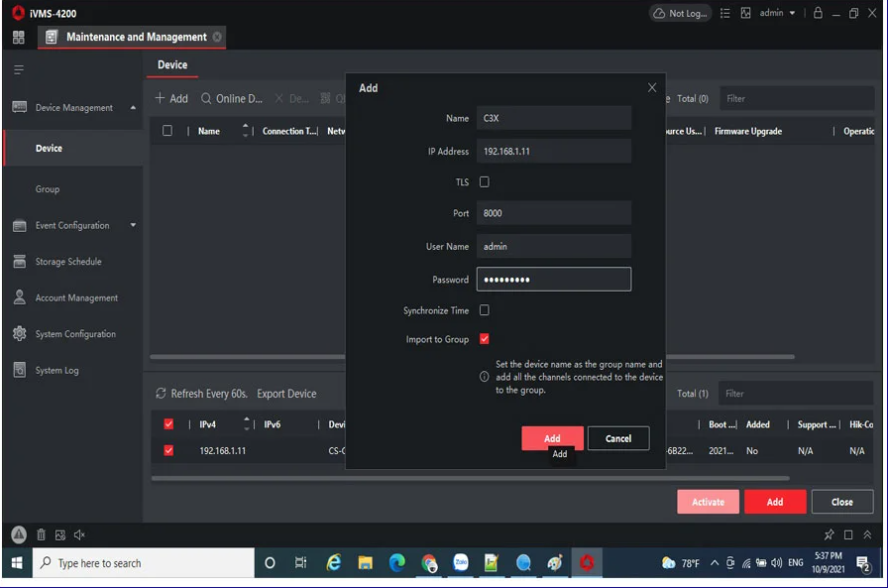Click the lock icon in title bar
This screenshot has height=588, width=888.
point(819,13)
